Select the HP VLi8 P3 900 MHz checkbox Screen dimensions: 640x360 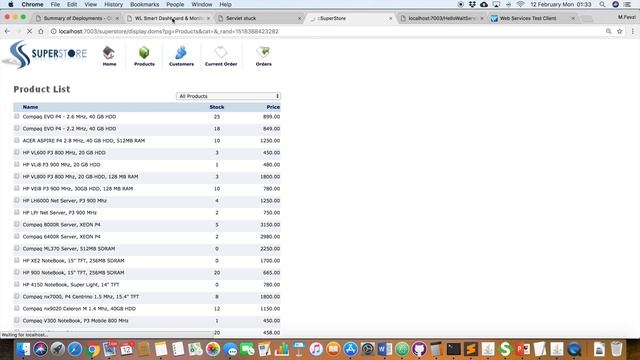click(x=17, y=164)
